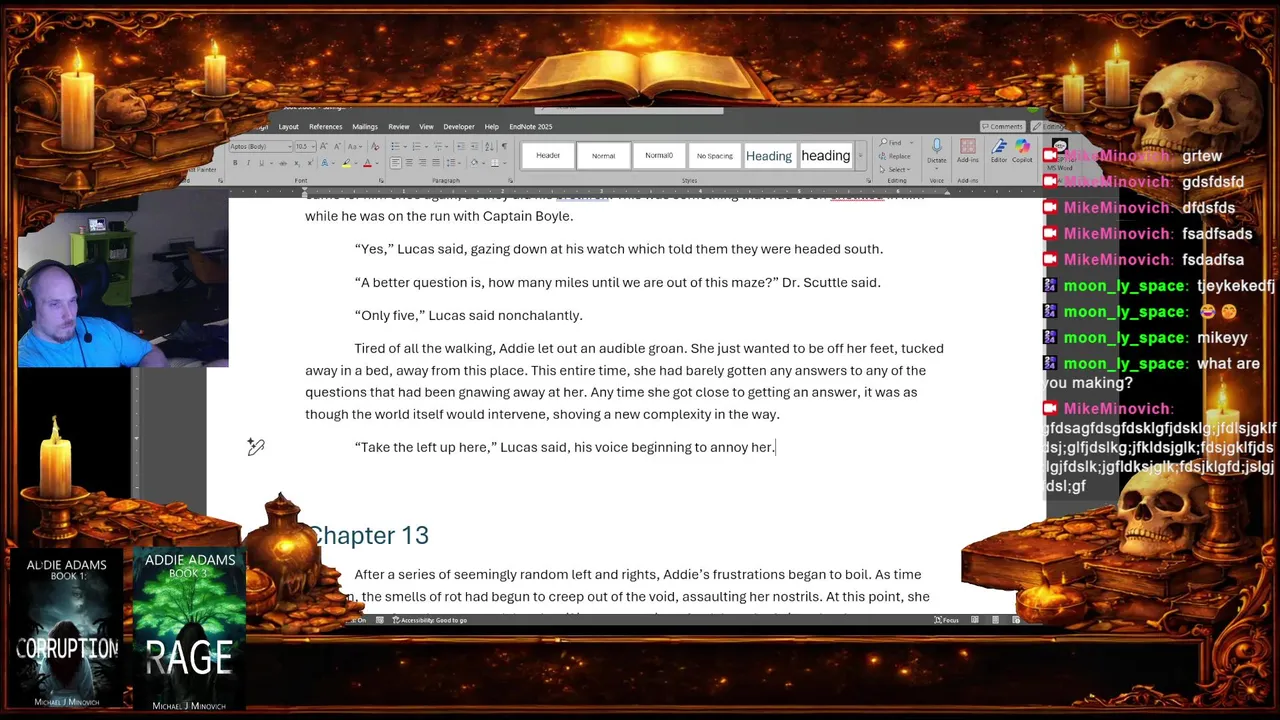Image resolution: width=1280 pixels, height=720 pixels.
Task: Toggle Underline formatting
Action: (261, 163)
